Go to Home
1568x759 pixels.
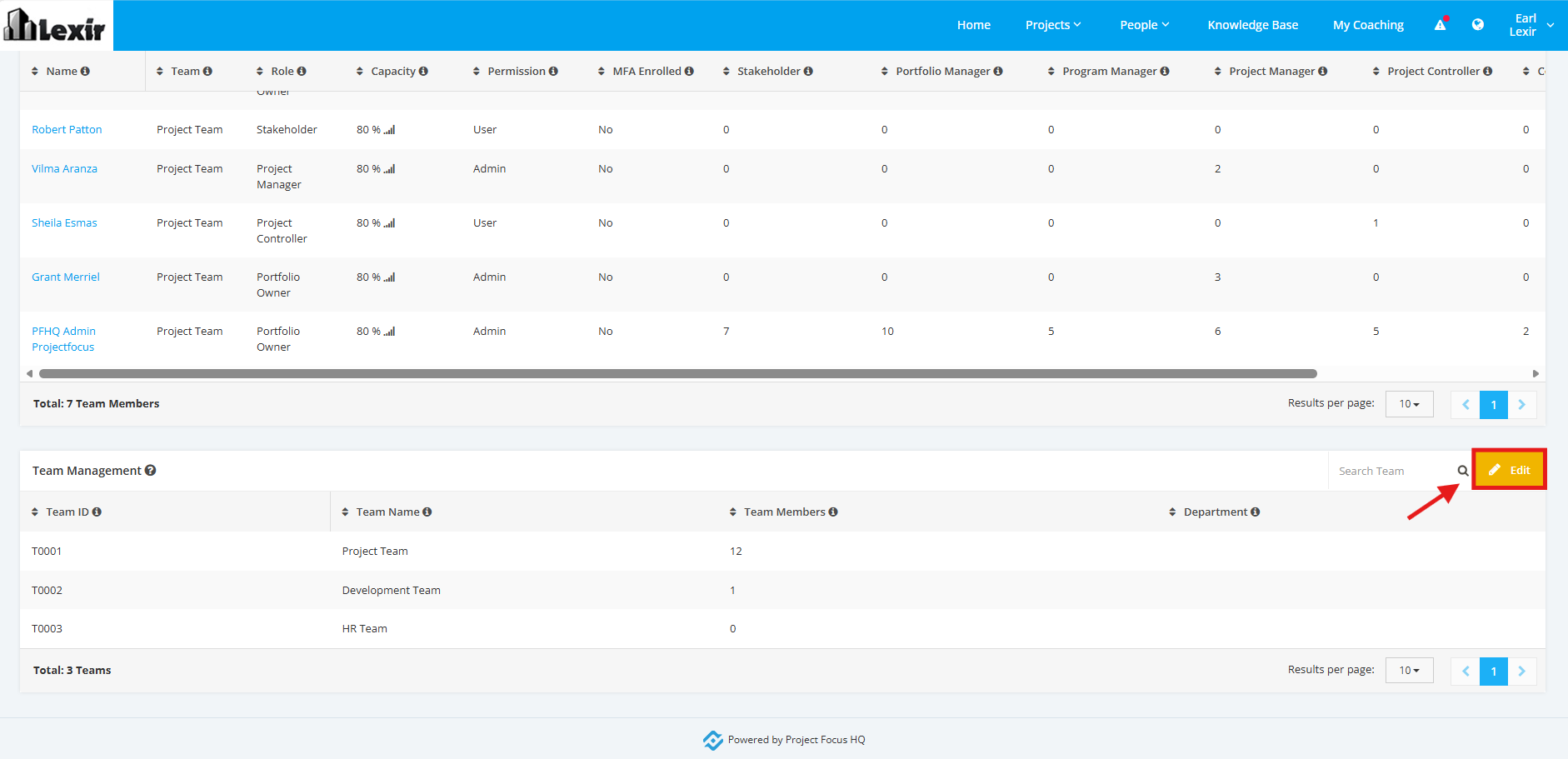click(x=974, y=25)
